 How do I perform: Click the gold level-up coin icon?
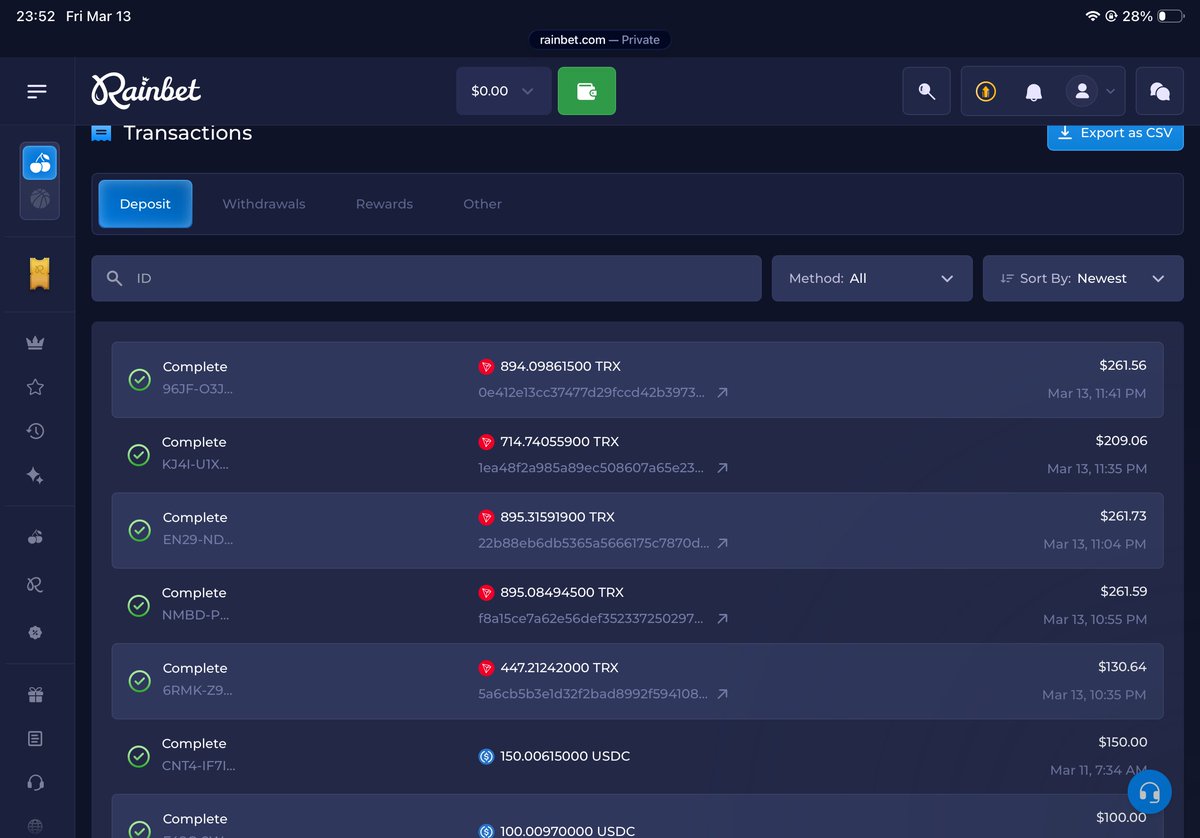click(x=986, y=92)
